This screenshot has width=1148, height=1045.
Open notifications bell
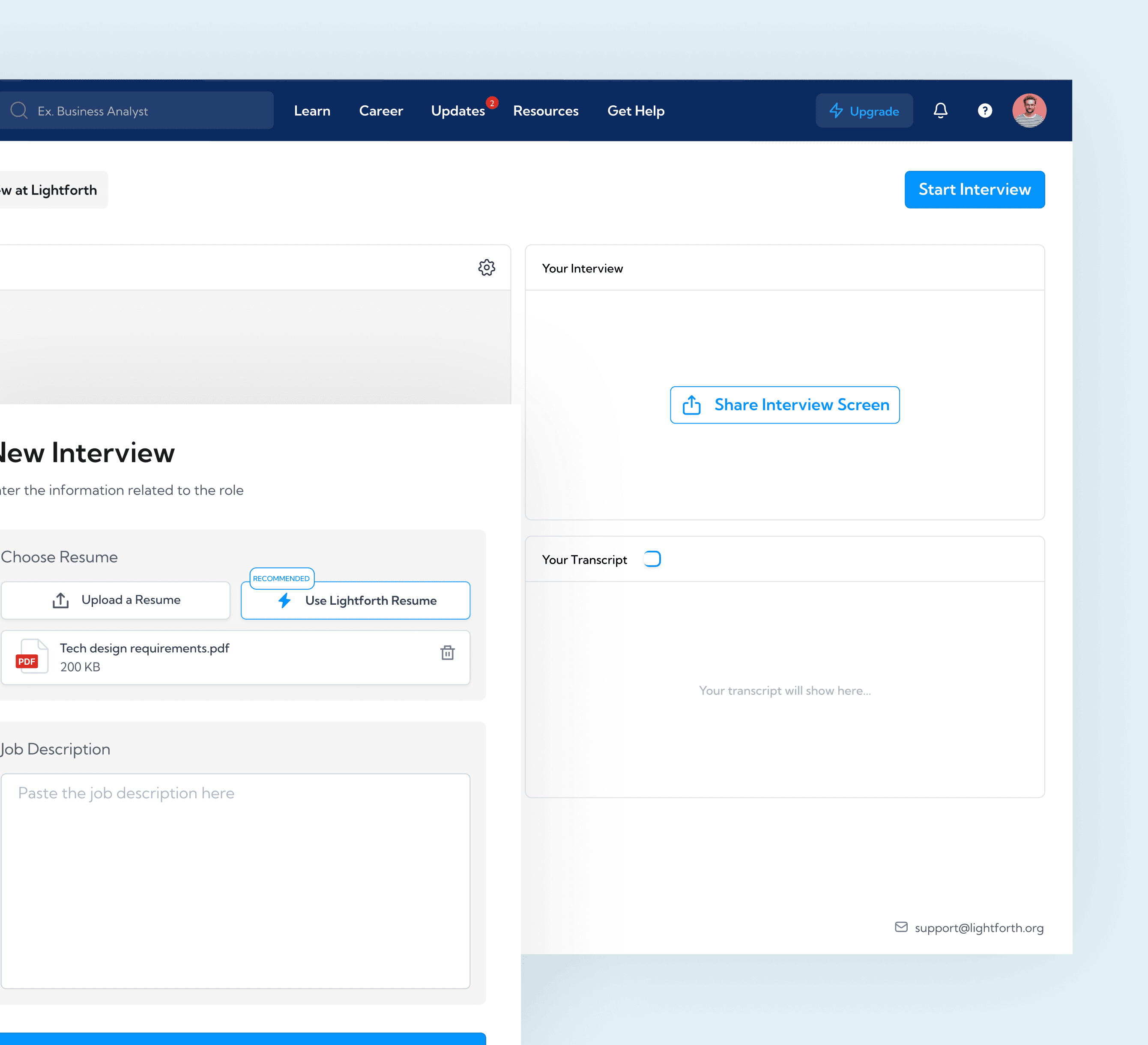pos(940,110)
